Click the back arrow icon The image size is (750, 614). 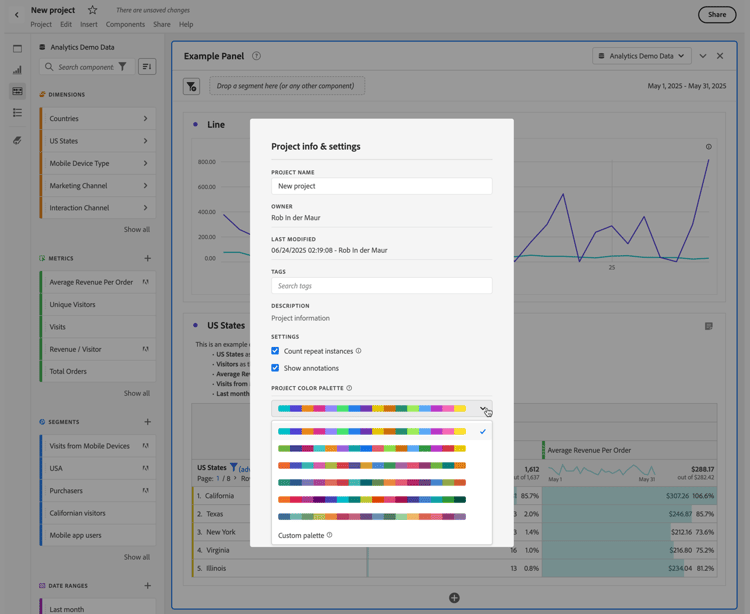point(17,15)
